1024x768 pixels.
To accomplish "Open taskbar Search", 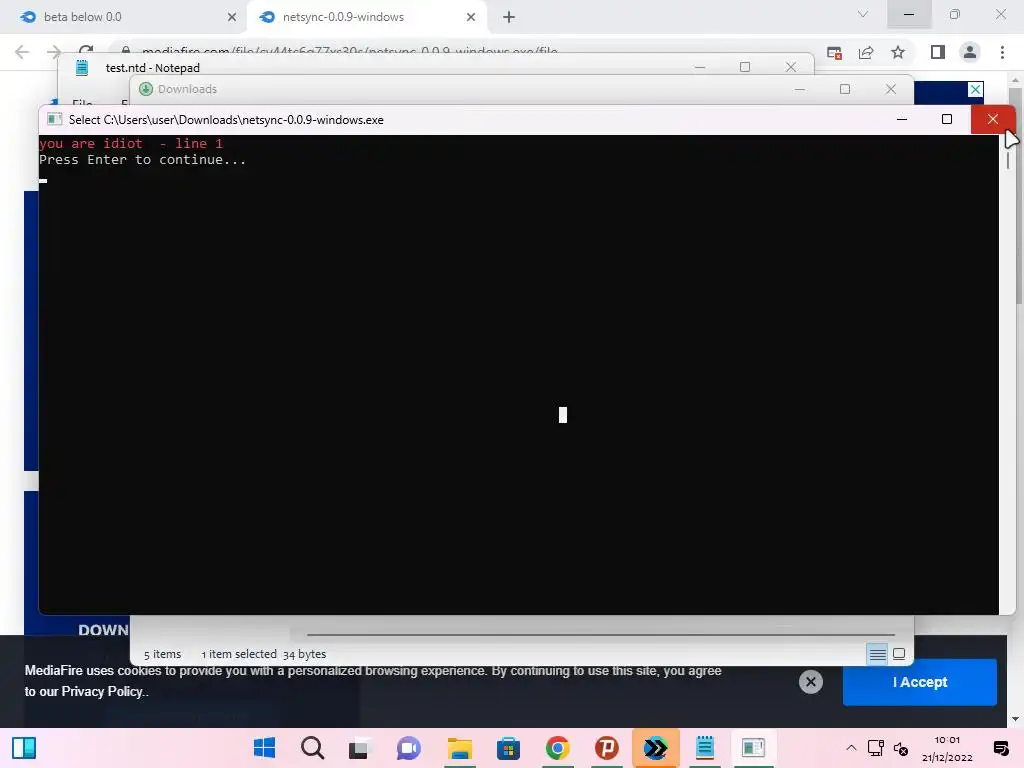I will pyautogui.click(x=312, y=748).
